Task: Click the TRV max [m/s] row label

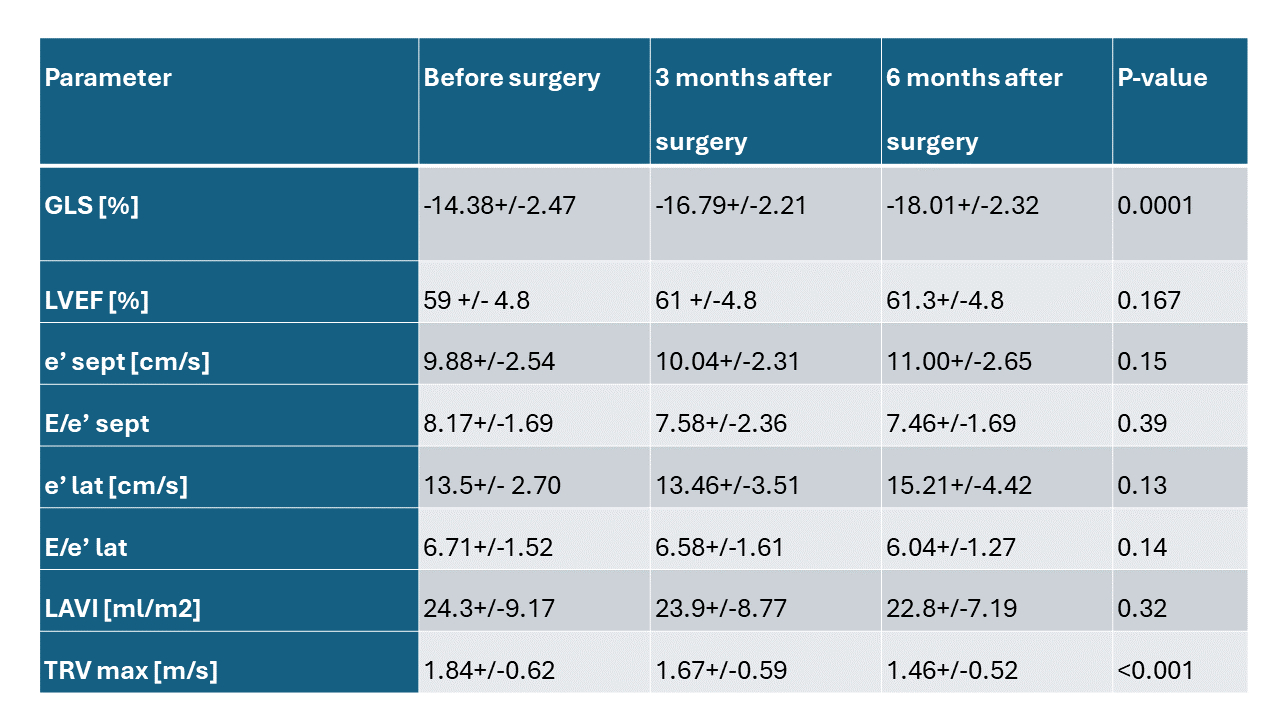Action: (131, 671)
